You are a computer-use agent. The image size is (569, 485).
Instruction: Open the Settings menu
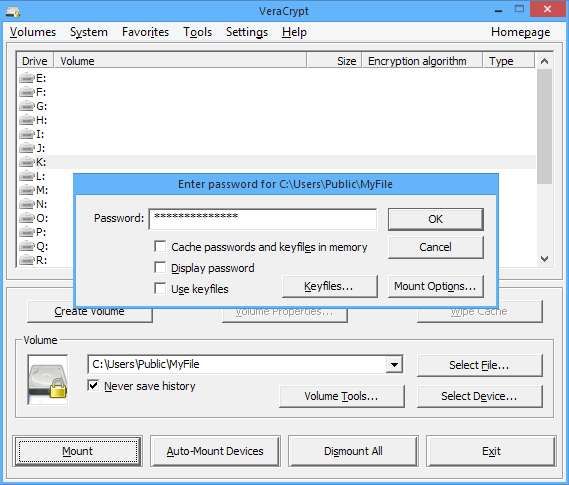pos(247,32)
